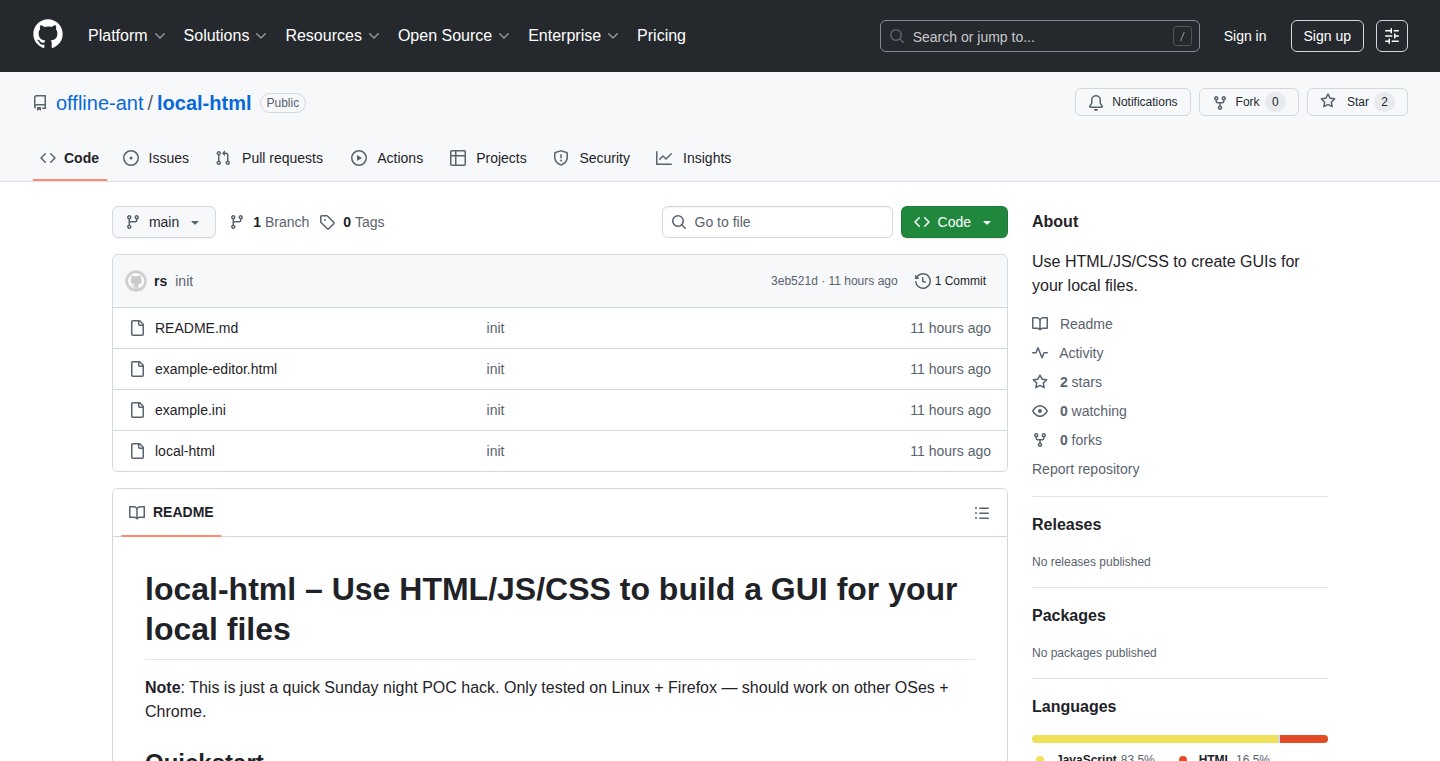Open appearance settings icon in header

[x=1392, y=36]
